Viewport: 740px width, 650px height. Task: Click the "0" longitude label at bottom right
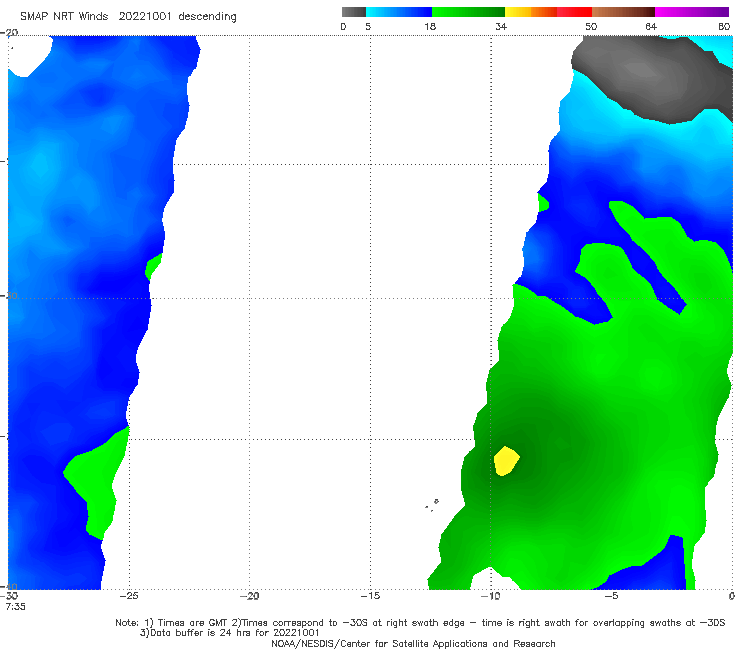point(732,596)
